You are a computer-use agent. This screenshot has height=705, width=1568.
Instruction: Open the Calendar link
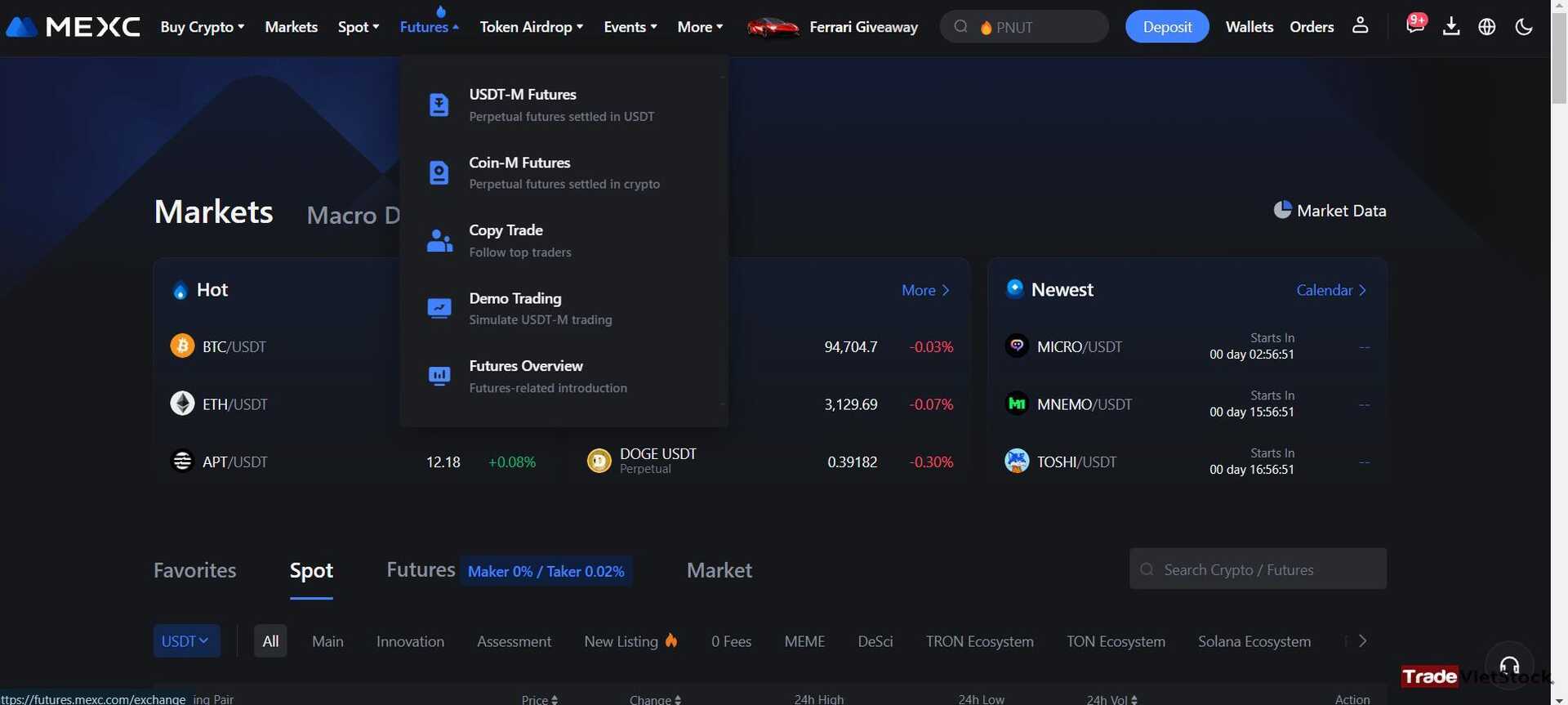tap(1331, 290)
